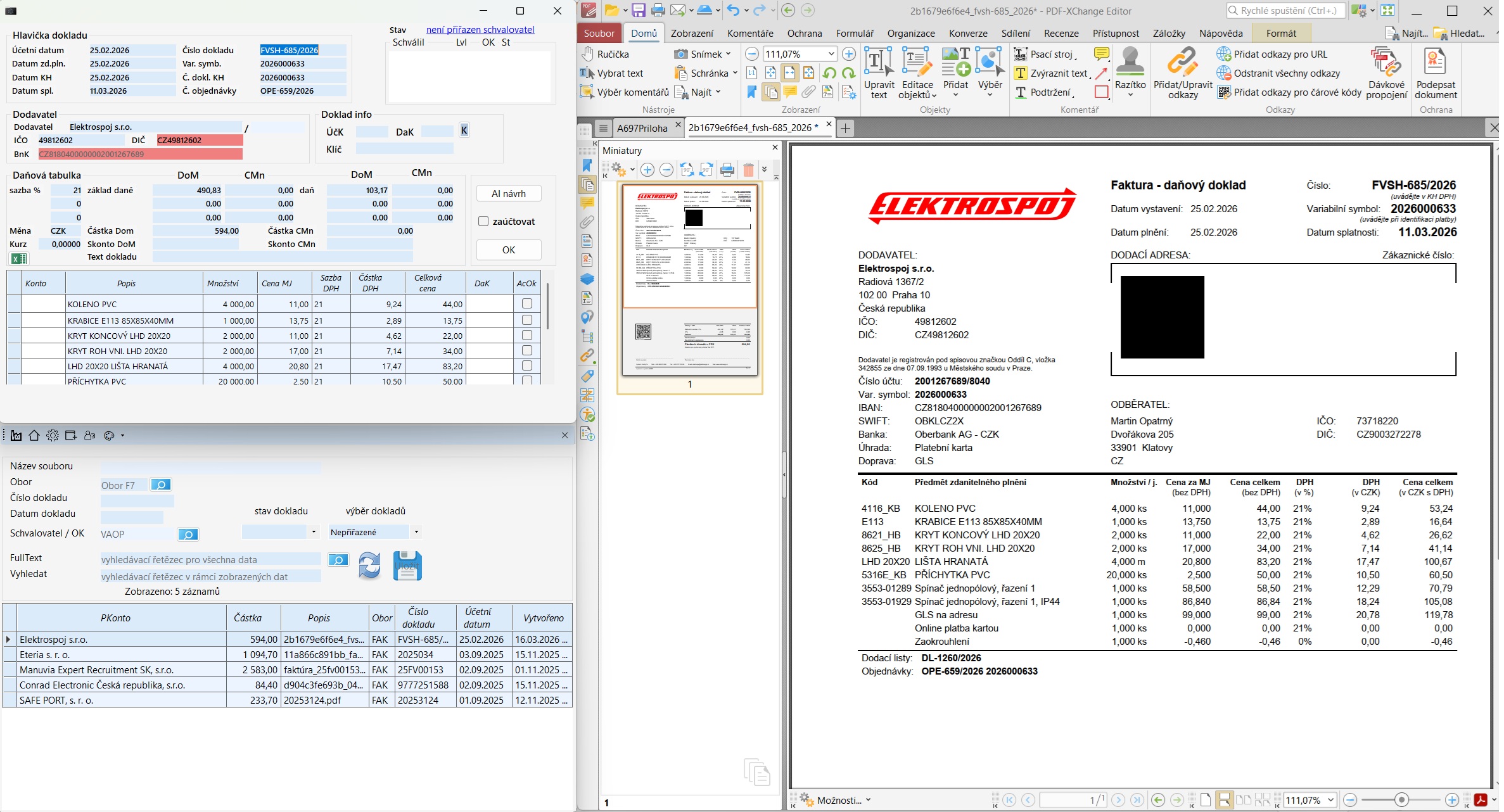Switch to the A697Priloha document tab

tap(642, 128)
